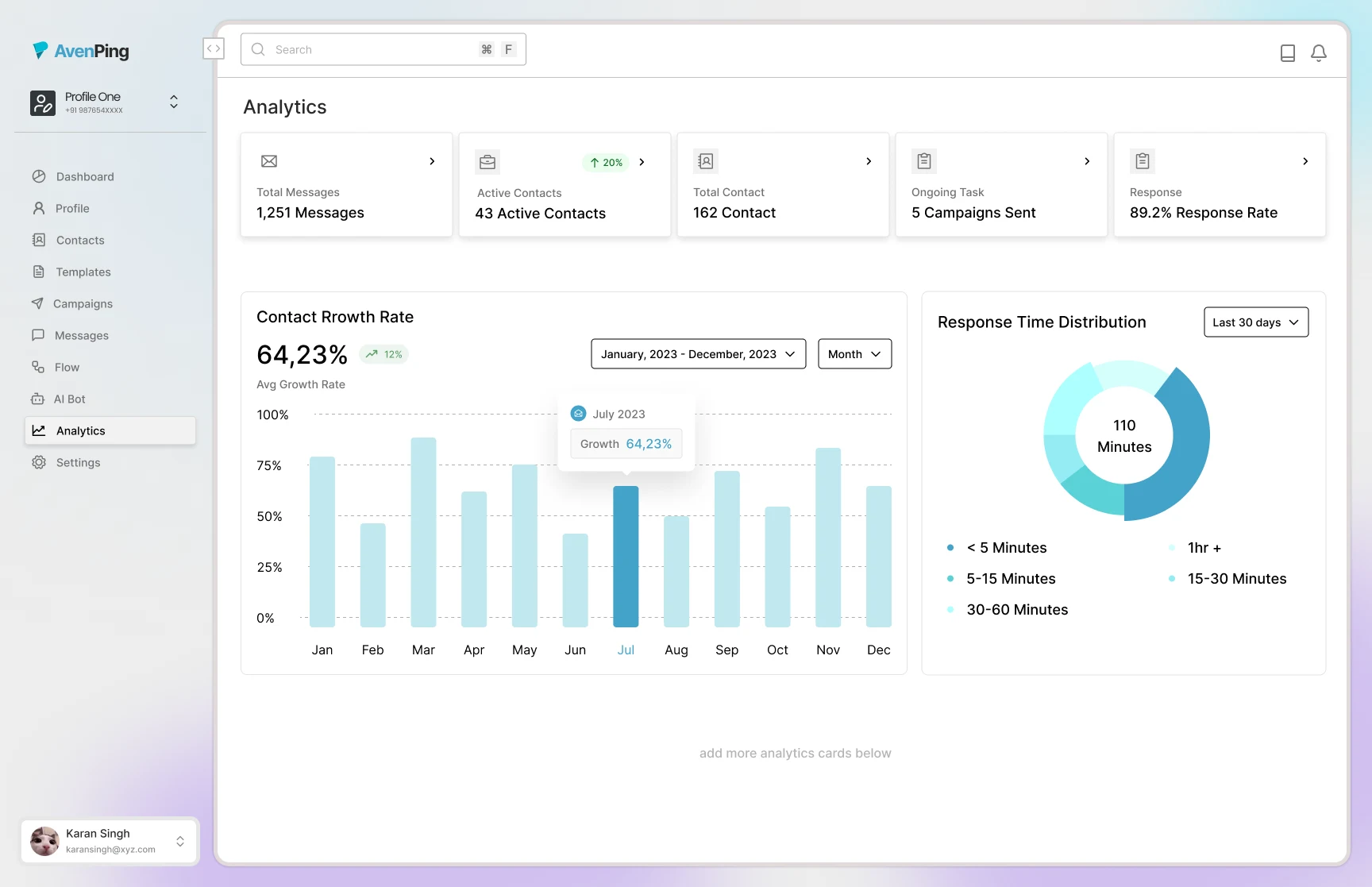Open the Total Messages card arrow
The width and height of the screenshot is (1372, 887).
[x=432, y=161]
